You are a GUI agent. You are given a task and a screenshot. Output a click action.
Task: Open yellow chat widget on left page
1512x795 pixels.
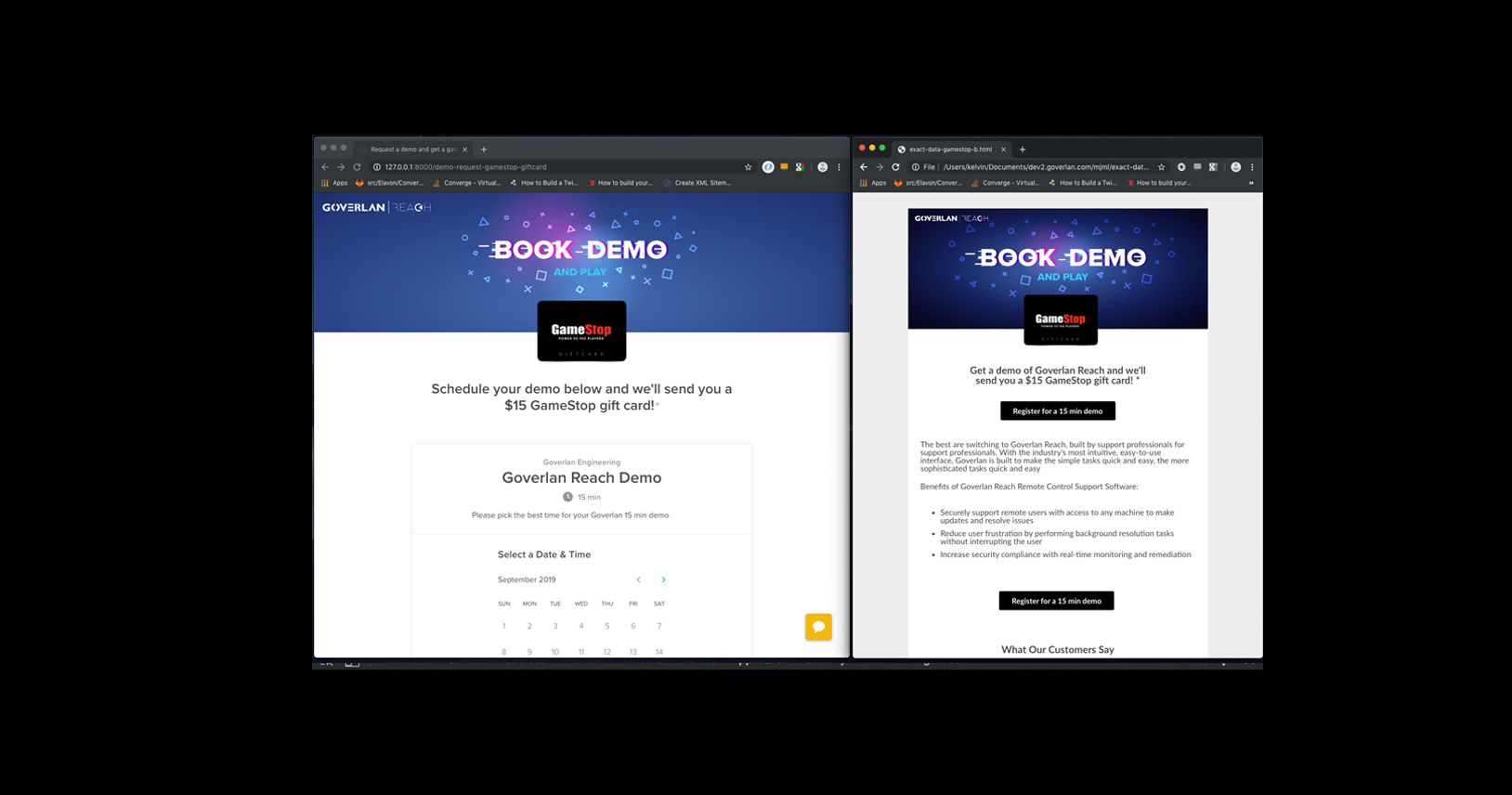click(x=818, y=627)
